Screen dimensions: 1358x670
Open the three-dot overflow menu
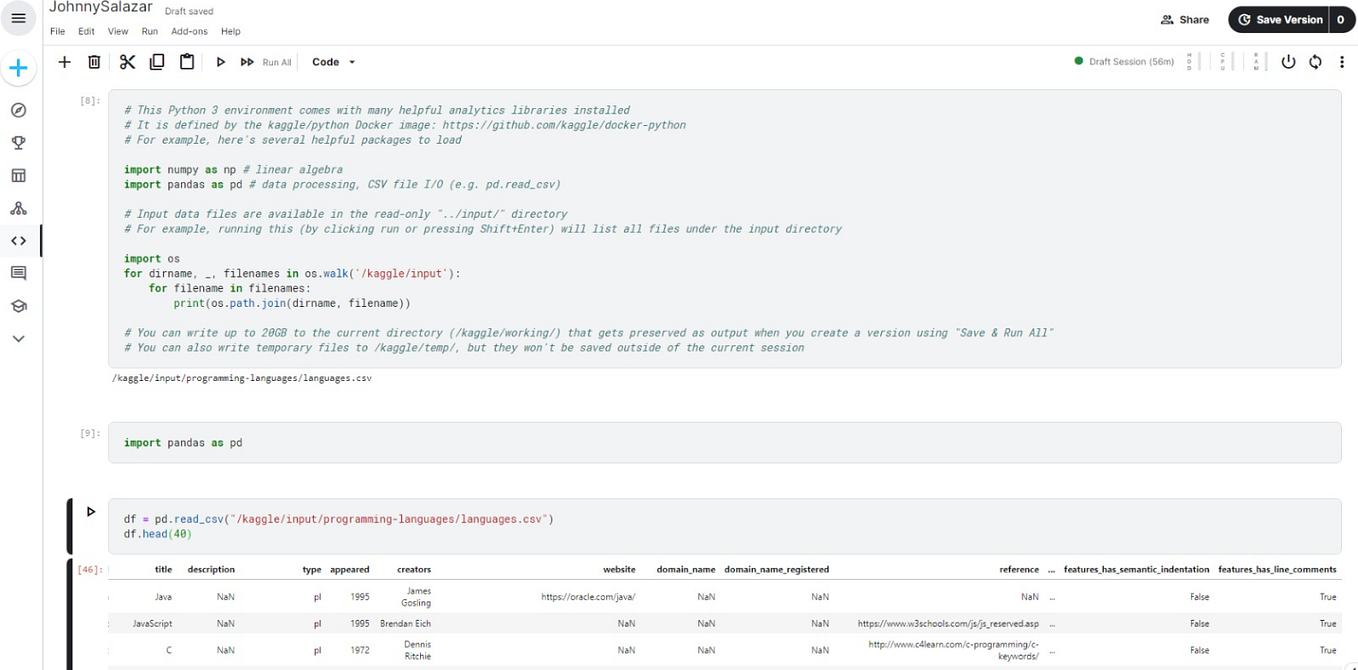click(1343, 61)
